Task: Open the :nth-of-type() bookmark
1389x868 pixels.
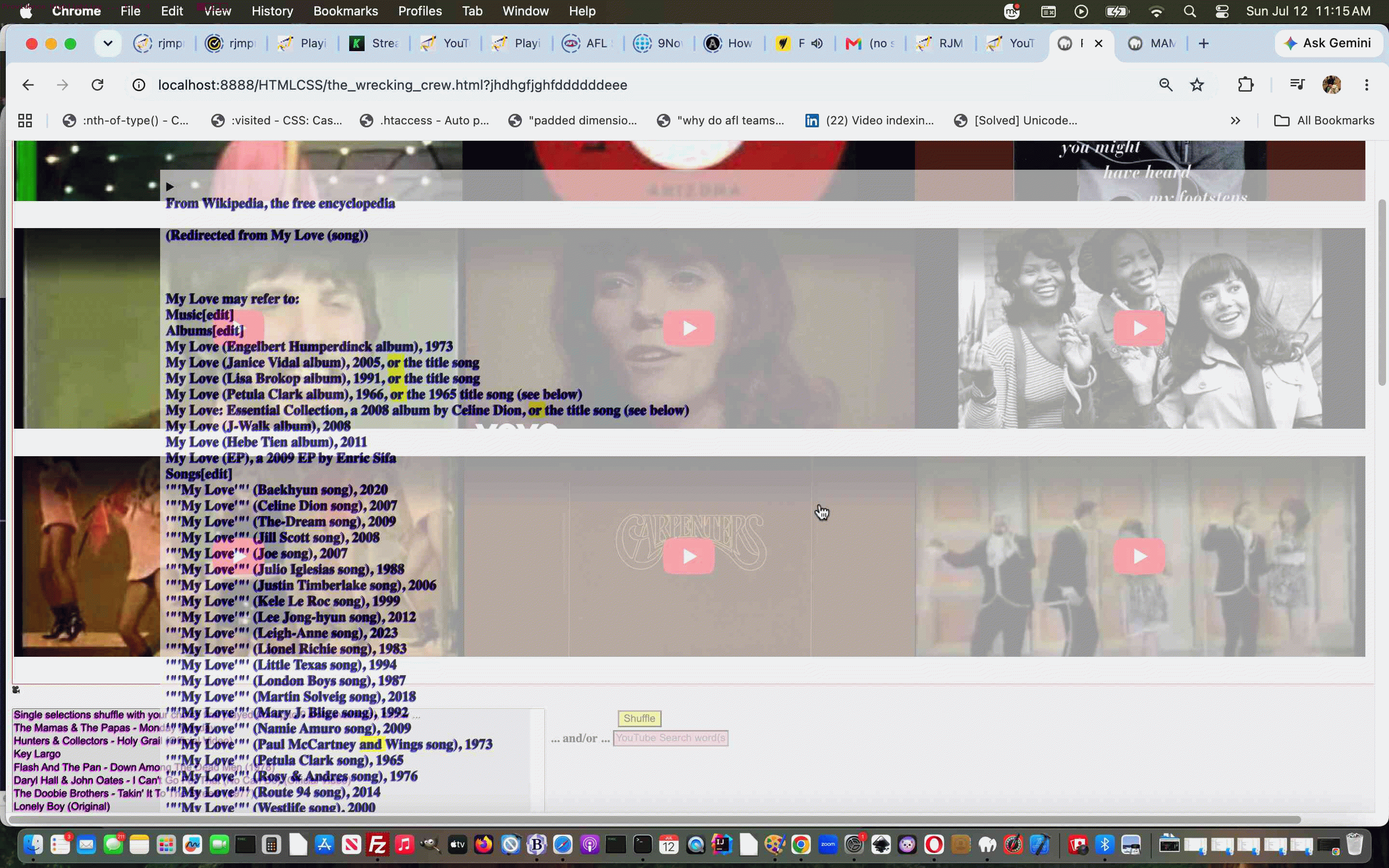Action: (125, 121)
